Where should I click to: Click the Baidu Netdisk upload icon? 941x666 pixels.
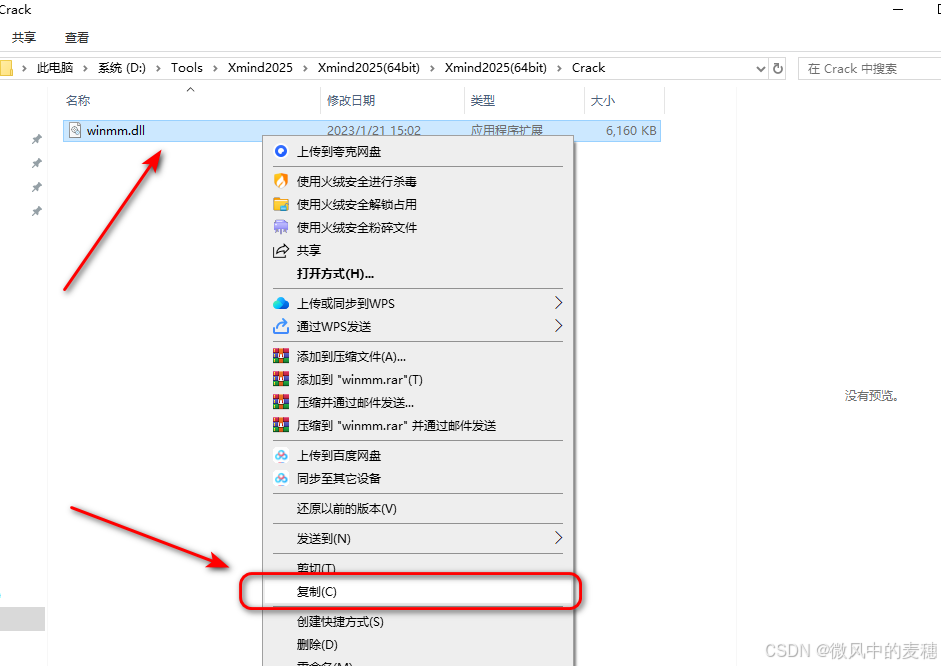[x=280, y=455]
